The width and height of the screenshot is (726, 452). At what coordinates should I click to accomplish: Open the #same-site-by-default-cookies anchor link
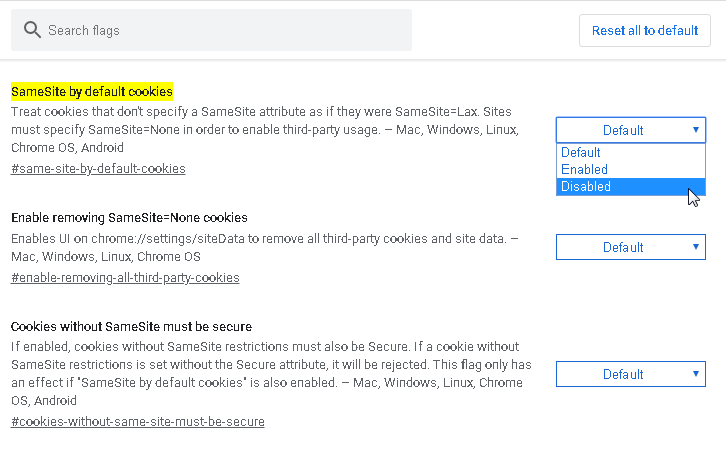click(98, 169)
